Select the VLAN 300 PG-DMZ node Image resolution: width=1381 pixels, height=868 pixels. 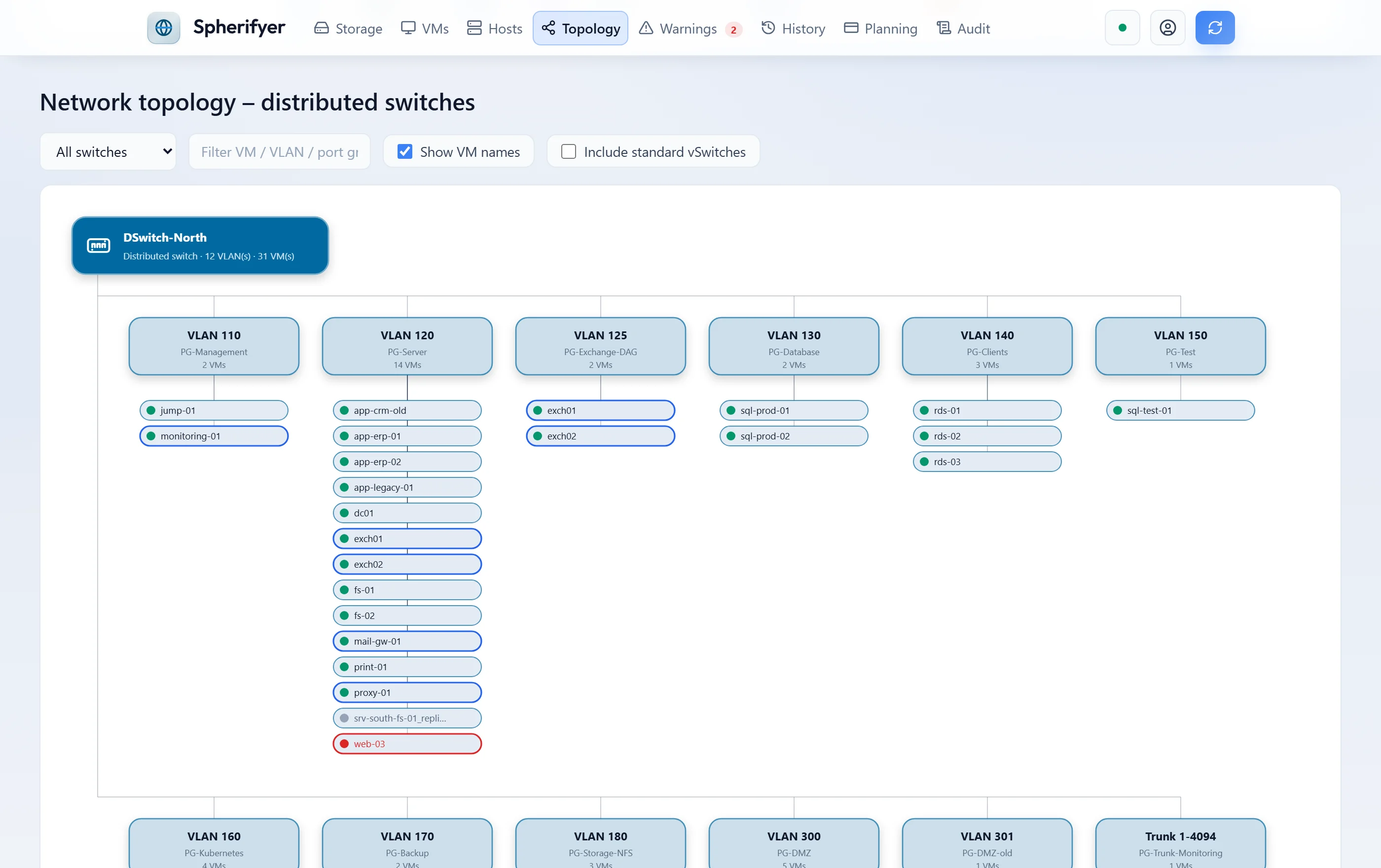(794, 843)
